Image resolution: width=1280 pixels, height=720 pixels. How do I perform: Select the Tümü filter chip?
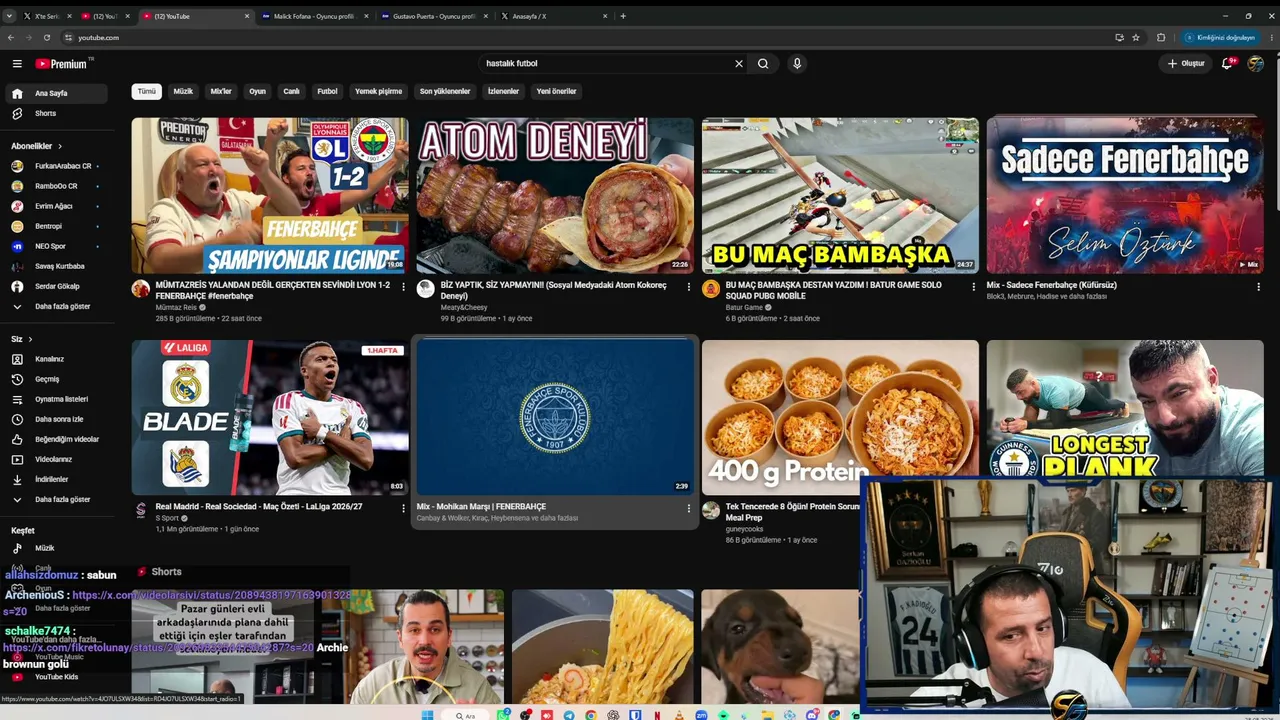(x=147, y=91)
